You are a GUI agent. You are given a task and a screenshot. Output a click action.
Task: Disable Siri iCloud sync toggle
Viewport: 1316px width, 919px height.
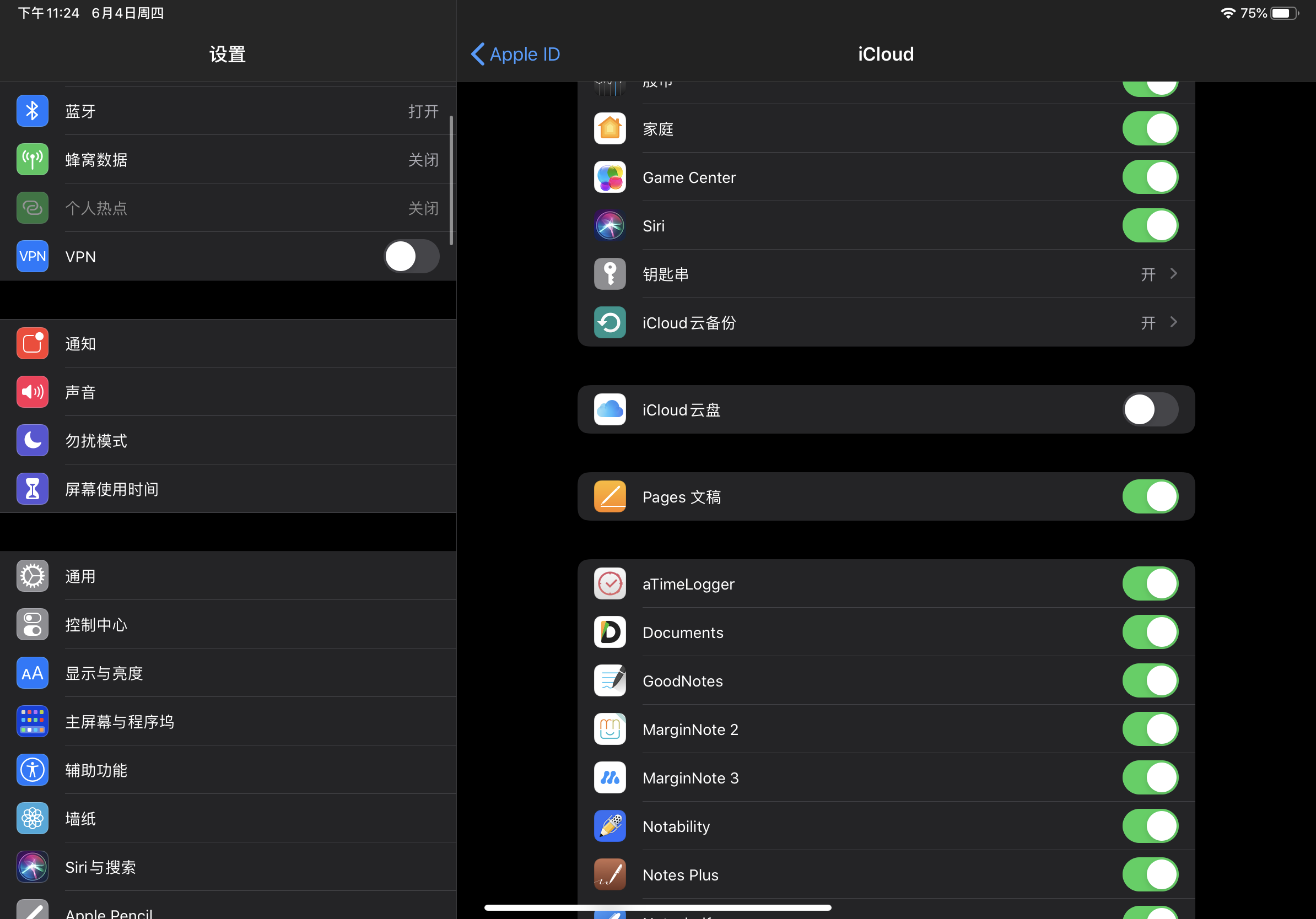click(x=1150, y=226)
